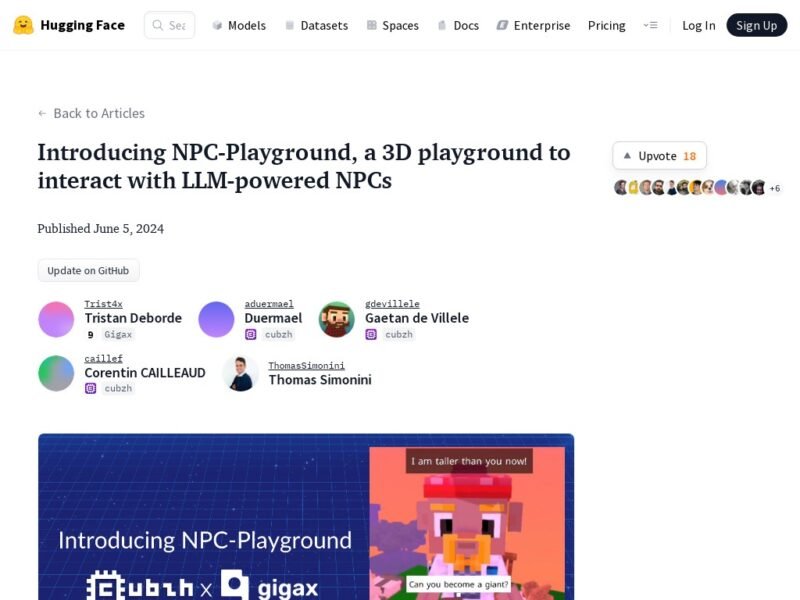Click the Enterprise icon in navbar

(502, 25)
